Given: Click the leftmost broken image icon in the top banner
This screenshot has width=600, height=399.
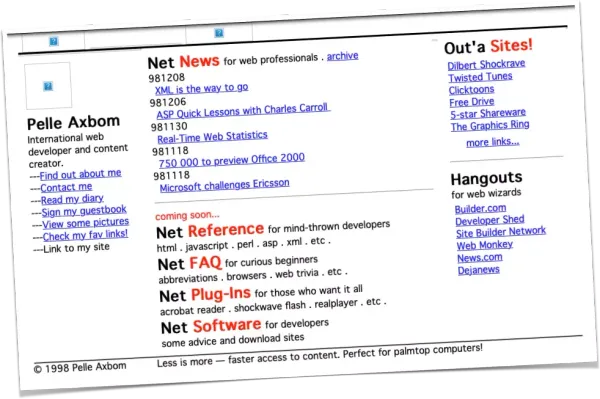Looking at the screenshot, I should point(54,41).
